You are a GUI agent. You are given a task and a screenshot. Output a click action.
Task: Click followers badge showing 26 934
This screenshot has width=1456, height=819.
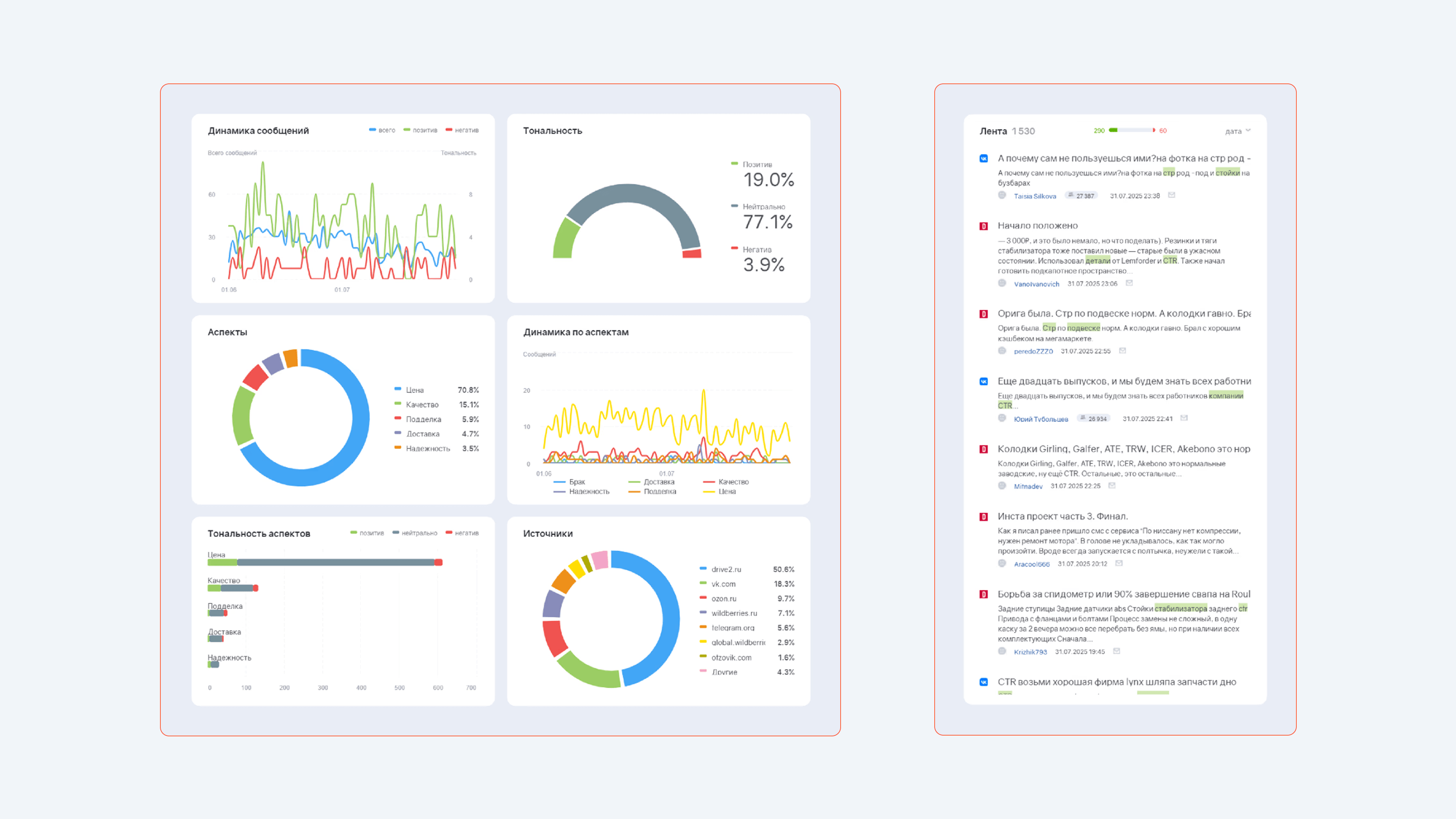(1093, 419)
